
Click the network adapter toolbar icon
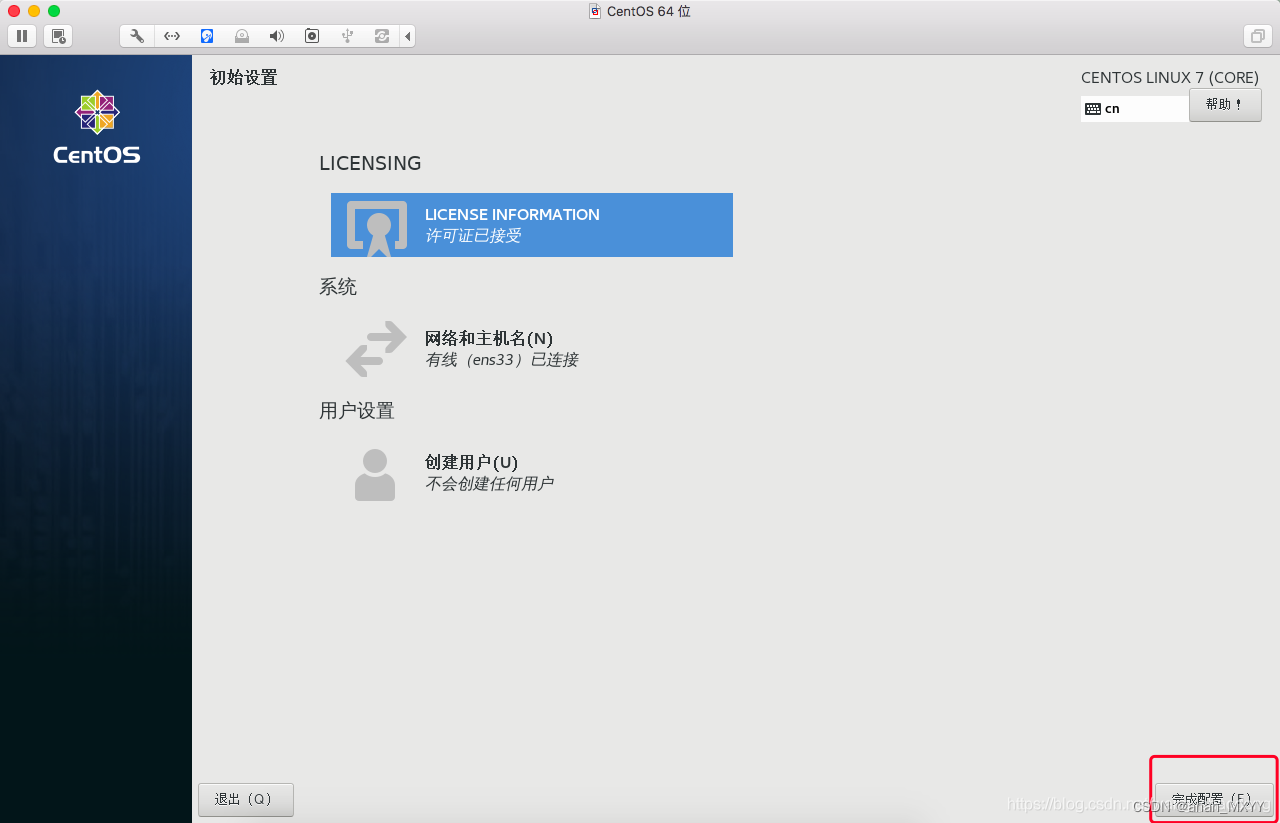(x=171, y=36)
